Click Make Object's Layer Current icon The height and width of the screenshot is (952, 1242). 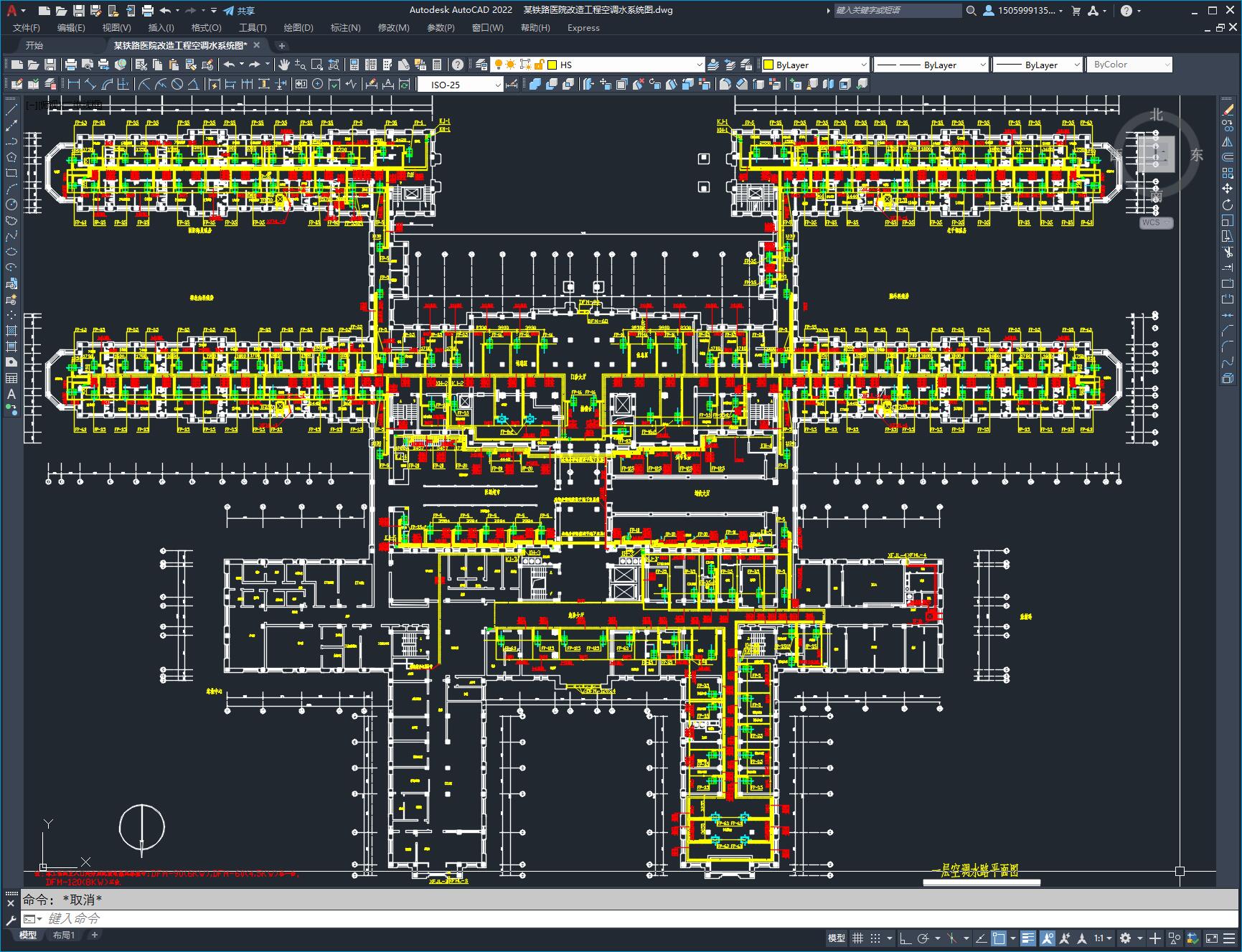click(713, 65)
